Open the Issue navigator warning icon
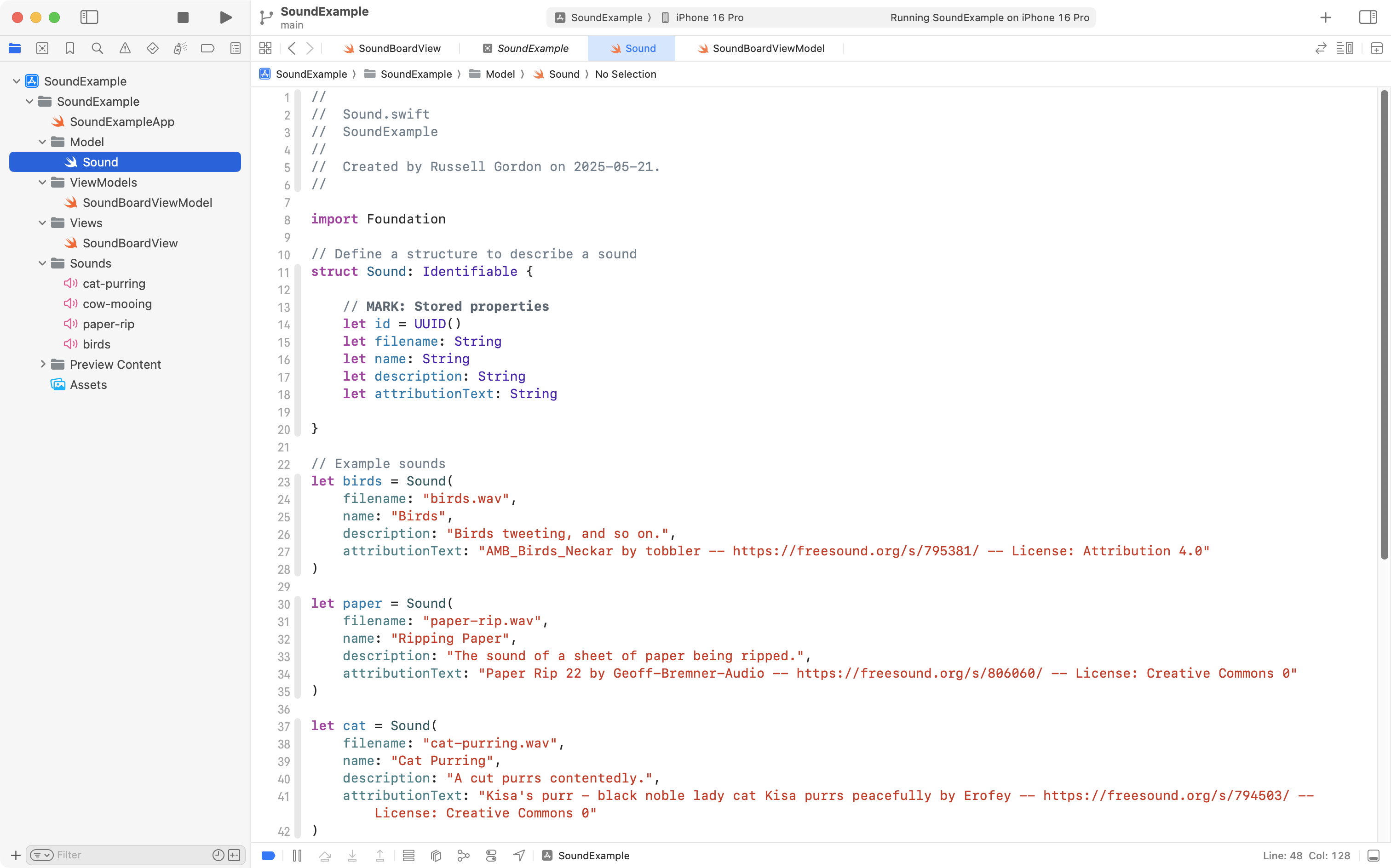The height and width of the screenshot is (868, 1391). 125,48
